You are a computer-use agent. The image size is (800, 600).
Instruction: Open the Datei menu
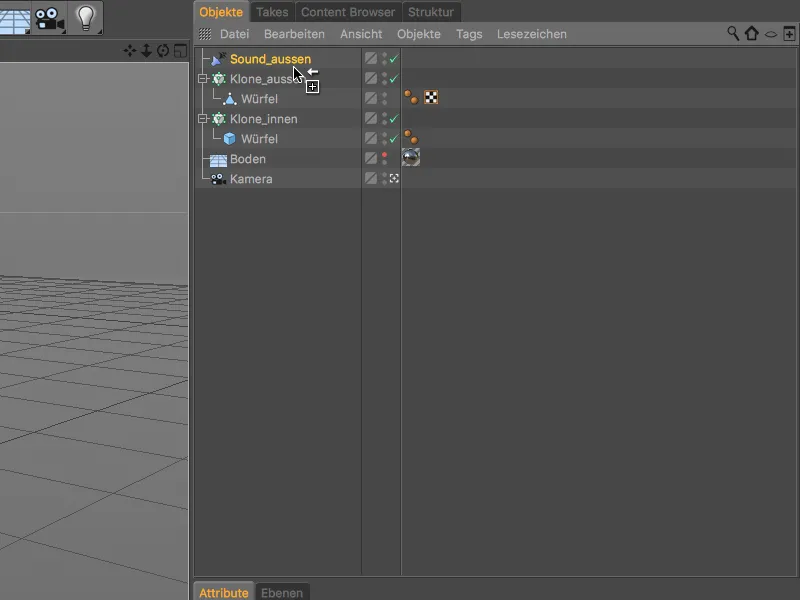[235, 34]
